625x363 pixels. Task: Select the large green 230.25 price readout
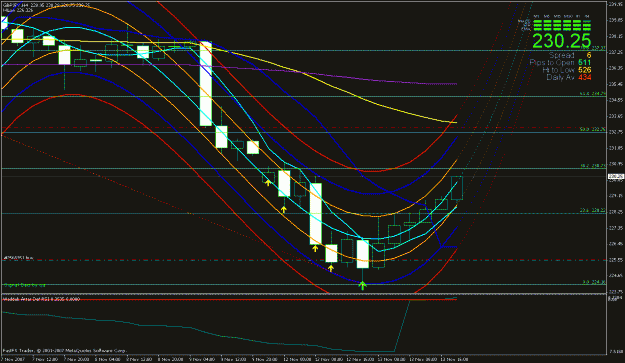click(561, 41)
